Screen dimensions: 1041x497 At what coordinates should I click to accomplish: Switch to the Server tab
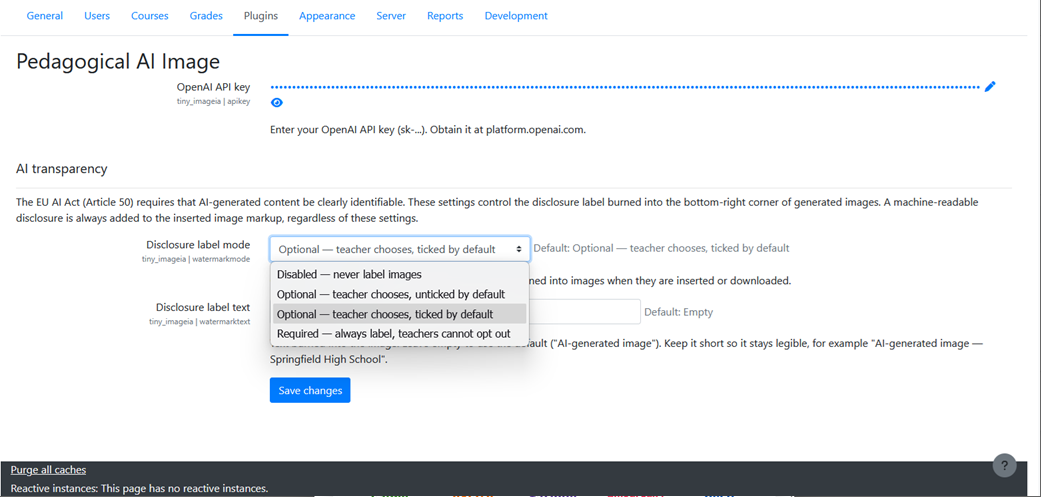[391, 16]
